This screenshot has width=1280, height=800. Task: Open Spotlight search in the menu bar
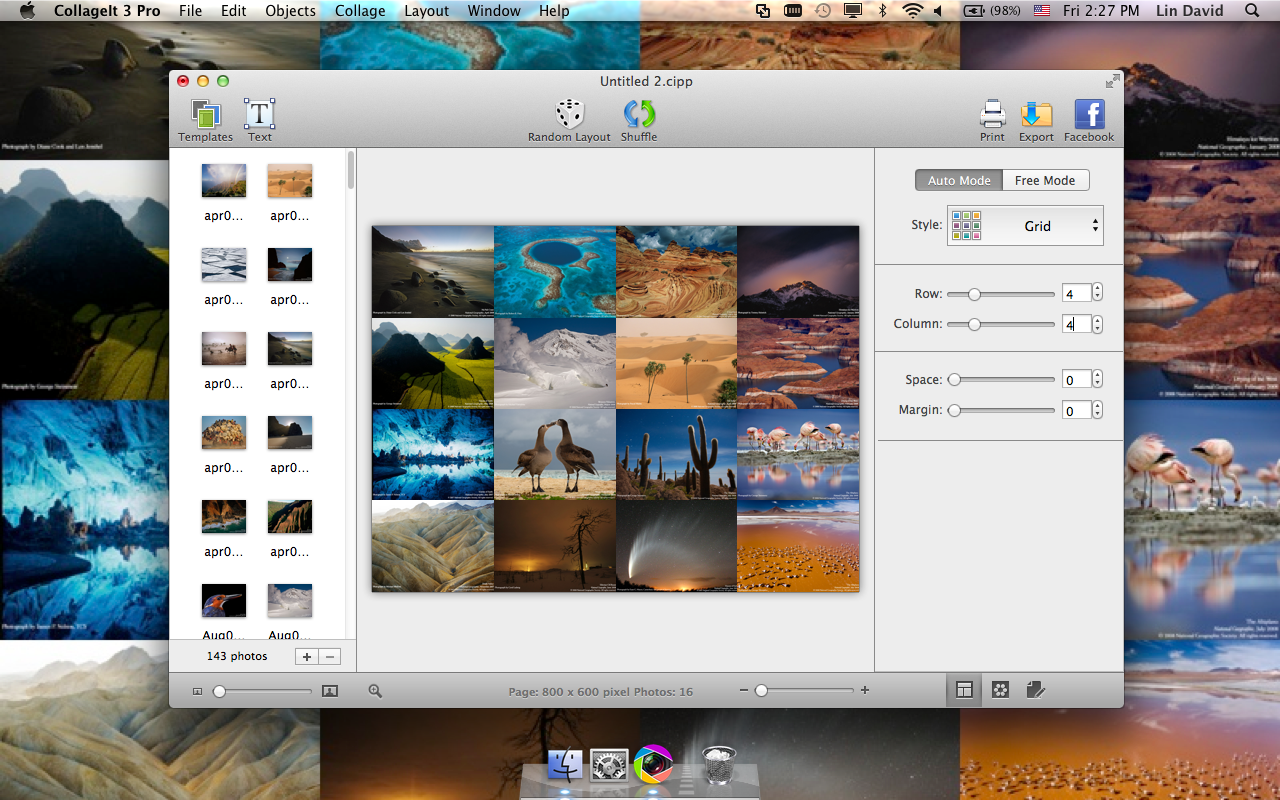click(x=1252, y=11)
